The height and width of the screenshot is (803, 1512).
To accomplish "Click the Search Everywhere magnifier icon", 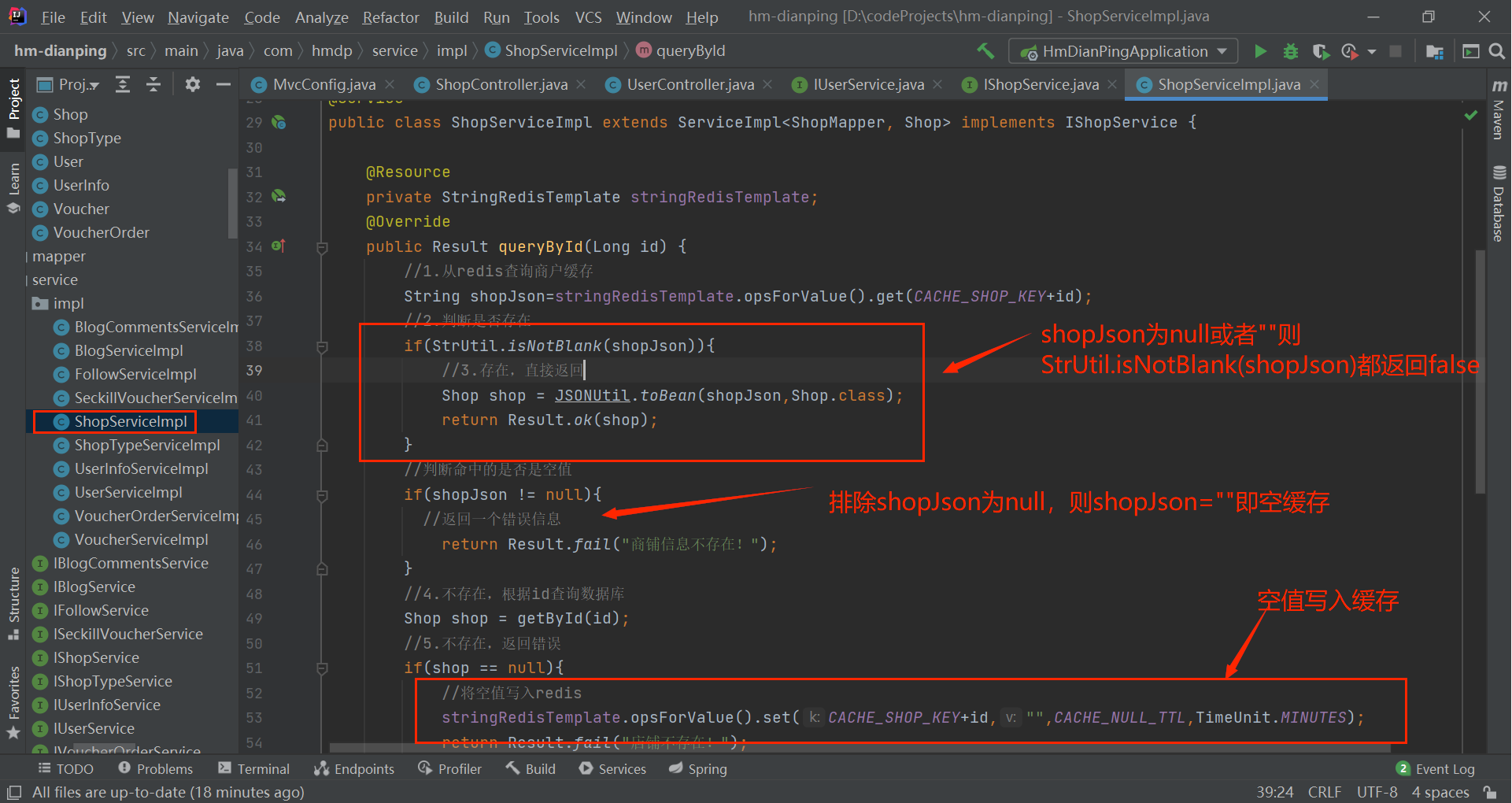I will (1497, 51).
